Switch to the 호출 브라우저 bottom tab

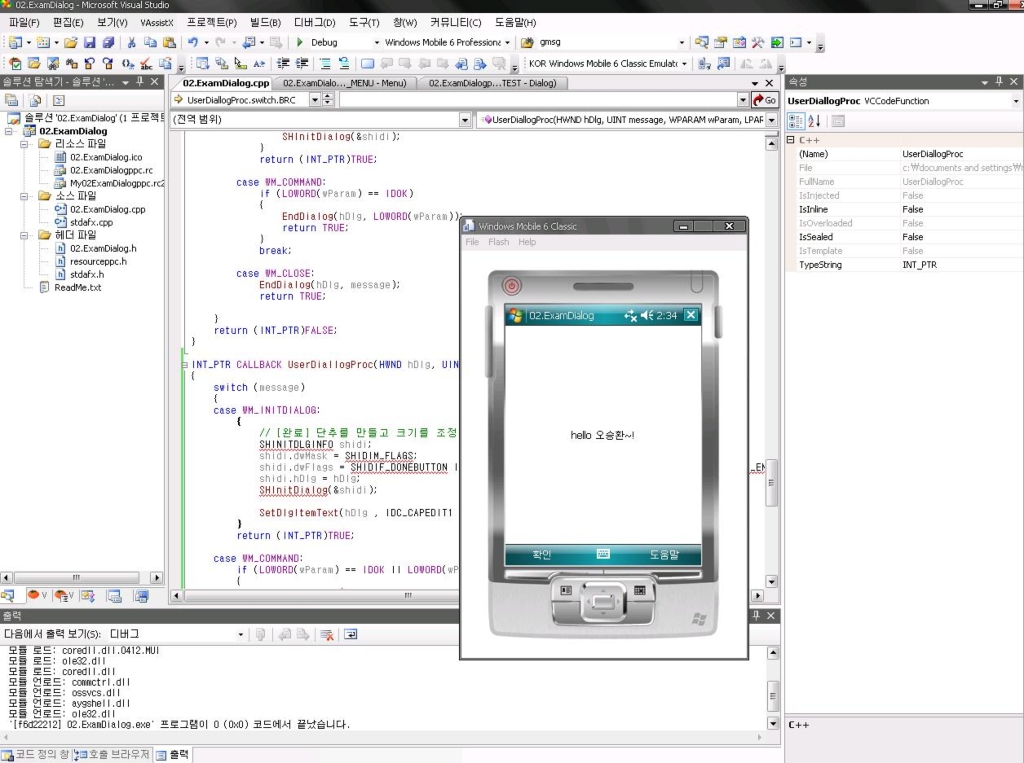coord(113,755)
